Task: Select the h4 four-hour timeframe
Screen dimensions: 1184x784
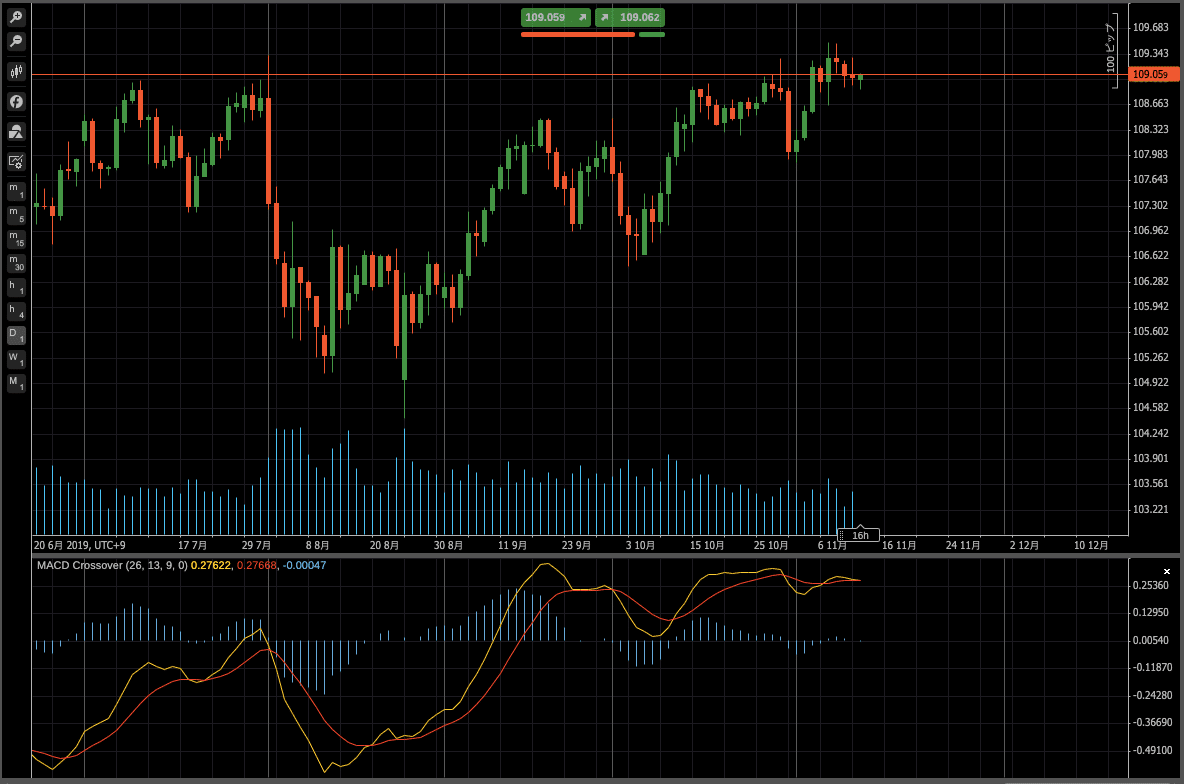Action: [x=16, y=312]
